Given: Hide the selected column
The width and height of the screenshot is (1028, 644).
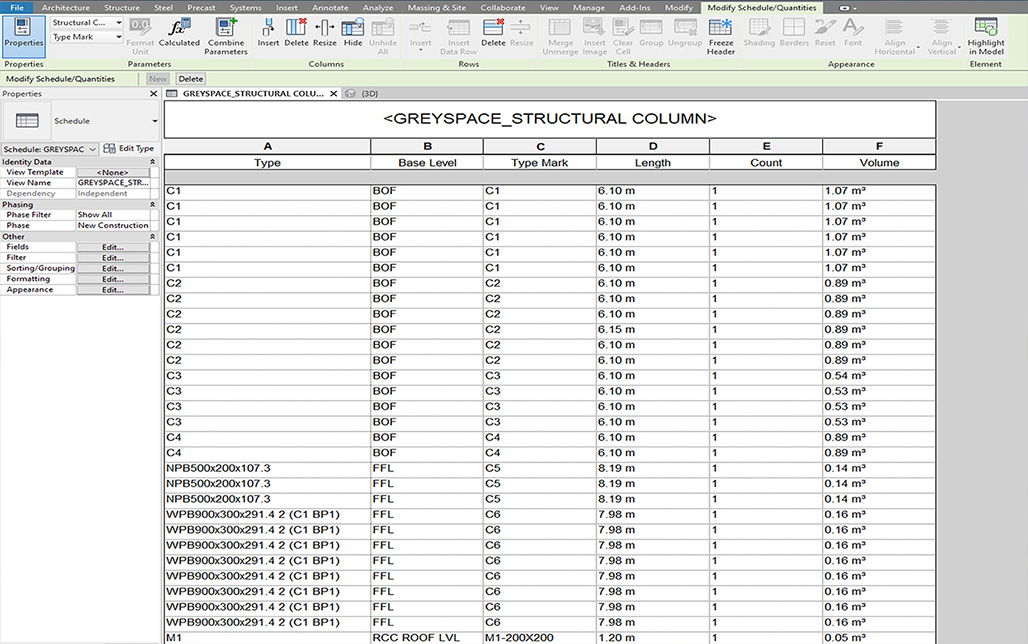Looking at the screenshot, I should [353, 33].
